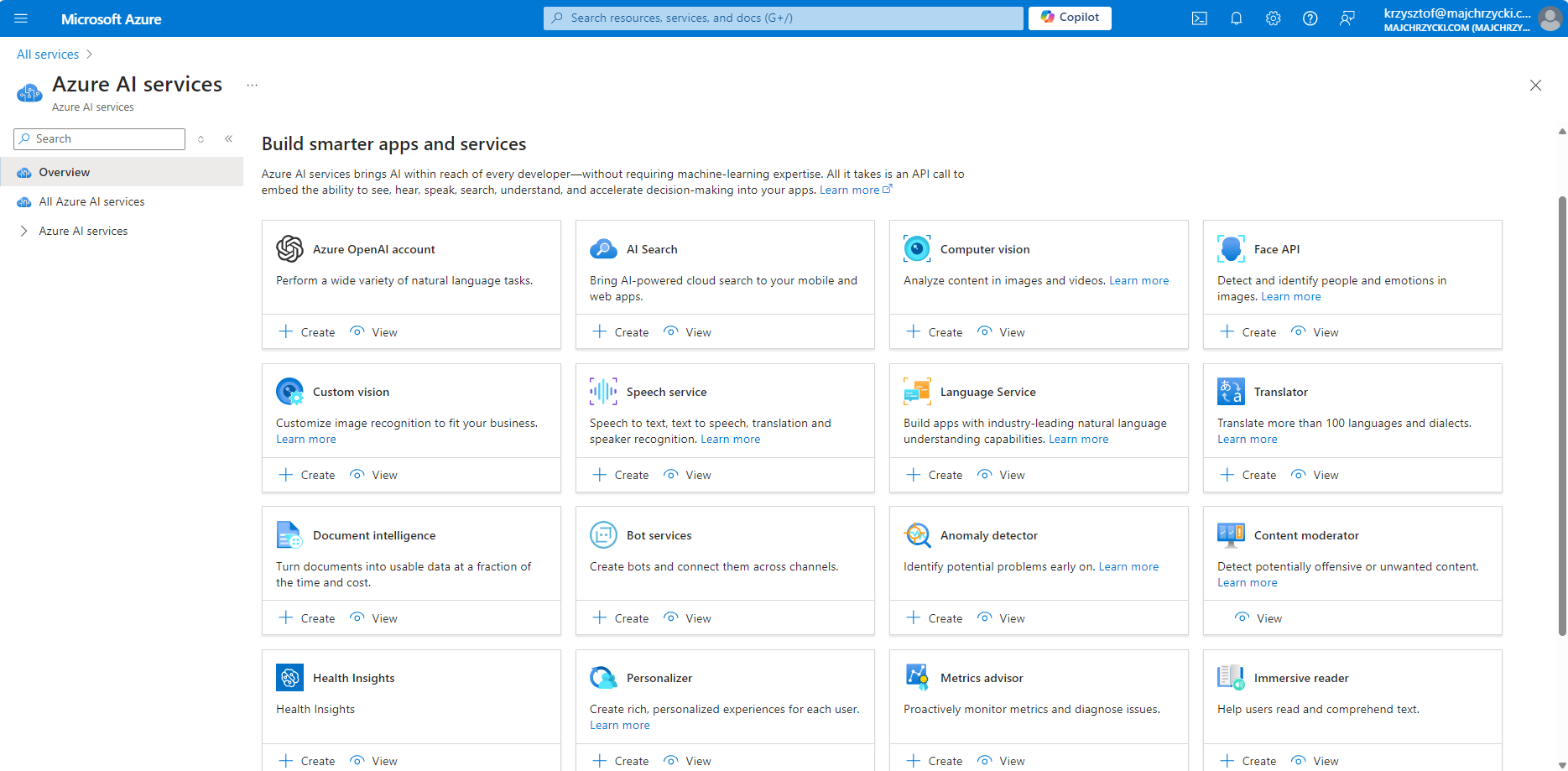Collapse the left navigation pane
This screenshot has height=771, width=1568.
coord(228,139)
